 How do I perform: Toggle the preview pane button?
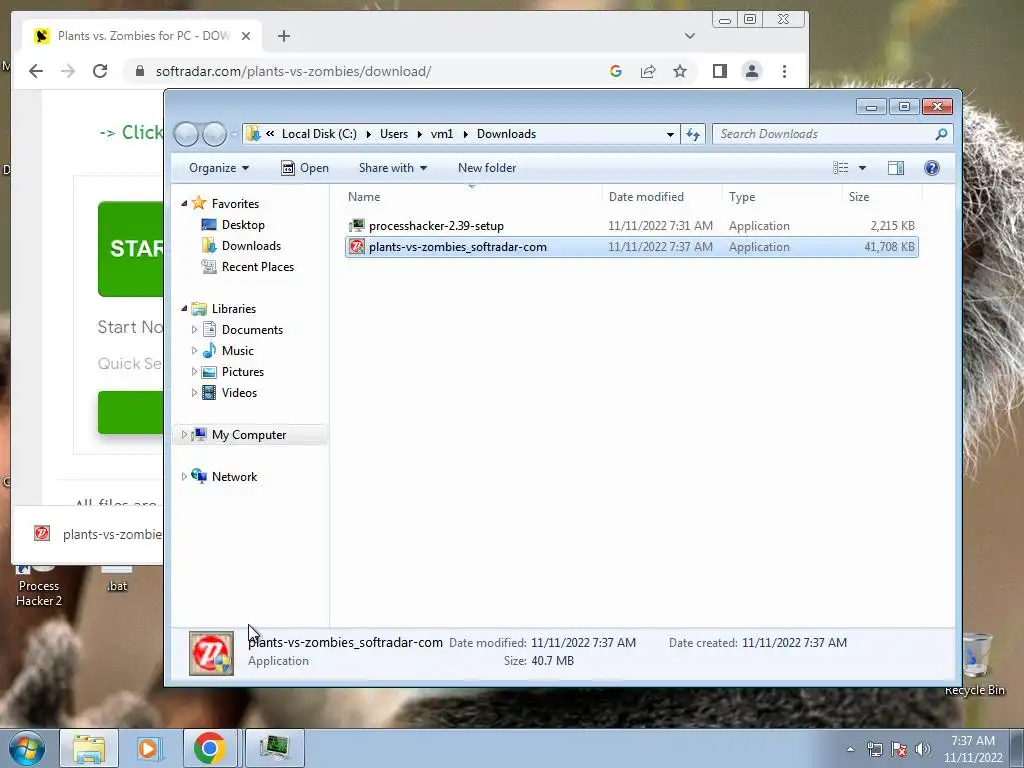(896, 168)
